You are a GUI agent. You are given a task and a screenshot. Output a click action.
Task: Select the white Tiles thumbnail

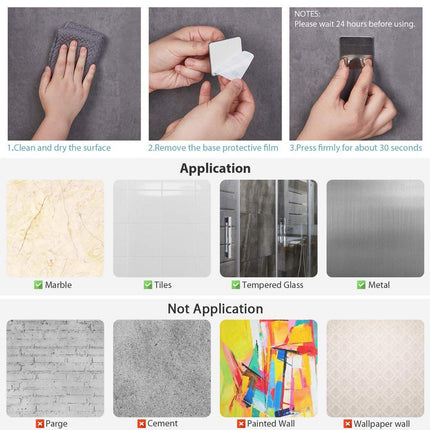coord(162,228)
